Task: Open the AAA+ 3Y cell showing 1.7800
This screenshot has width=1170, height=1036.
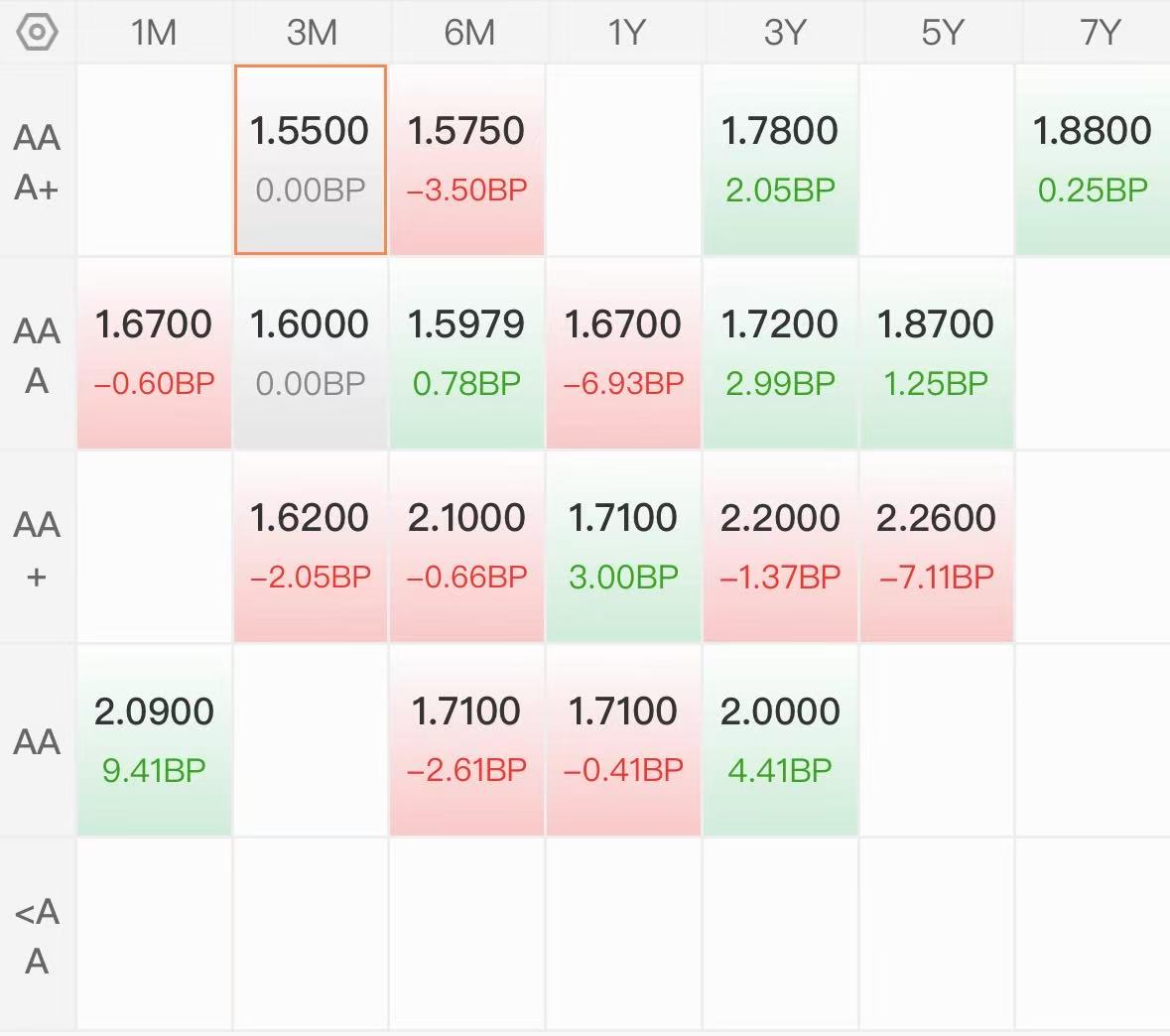Action: point(780,160)
